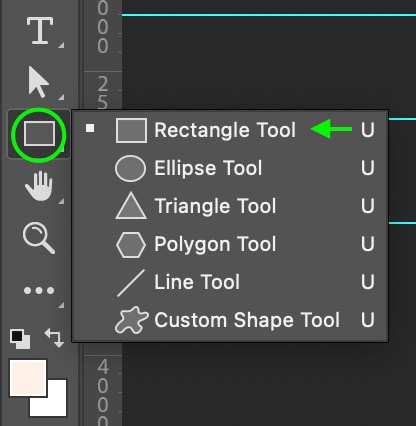Select the Path Selection arrow tool

pyautogui.click(x=39, y=82)
